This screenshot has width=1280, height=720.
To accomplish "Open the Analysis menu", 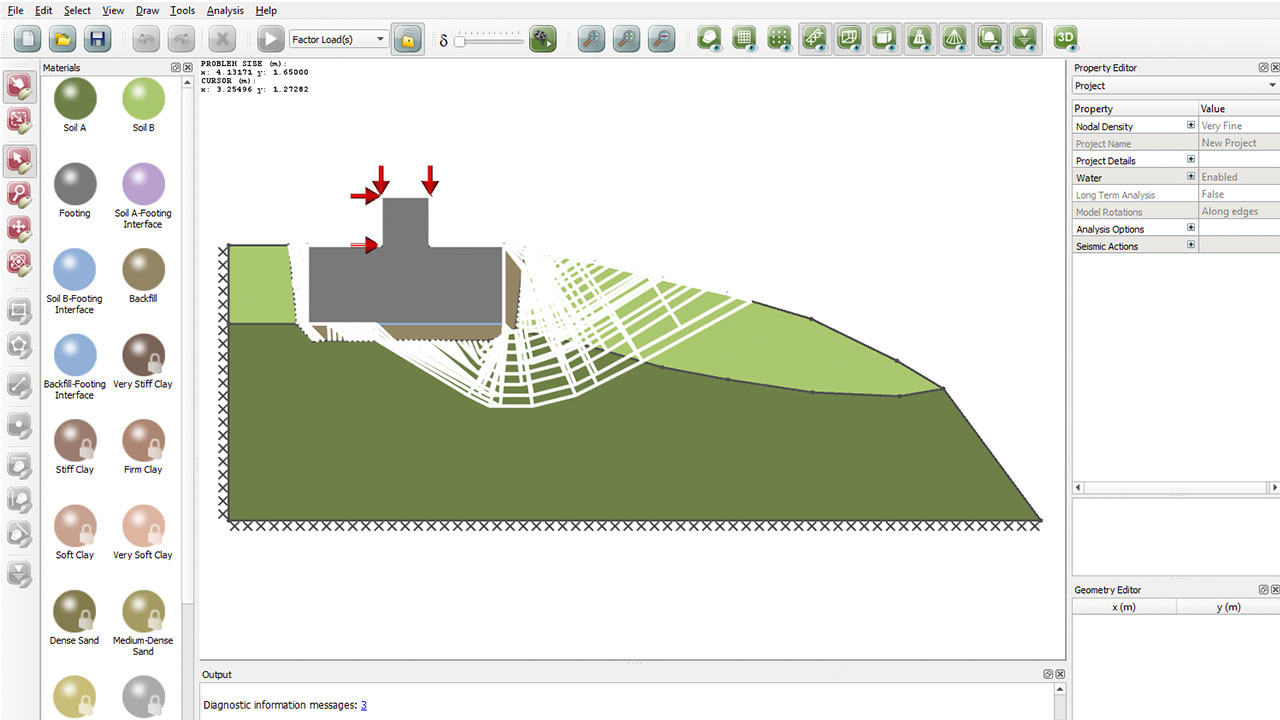I will point(225,10).
